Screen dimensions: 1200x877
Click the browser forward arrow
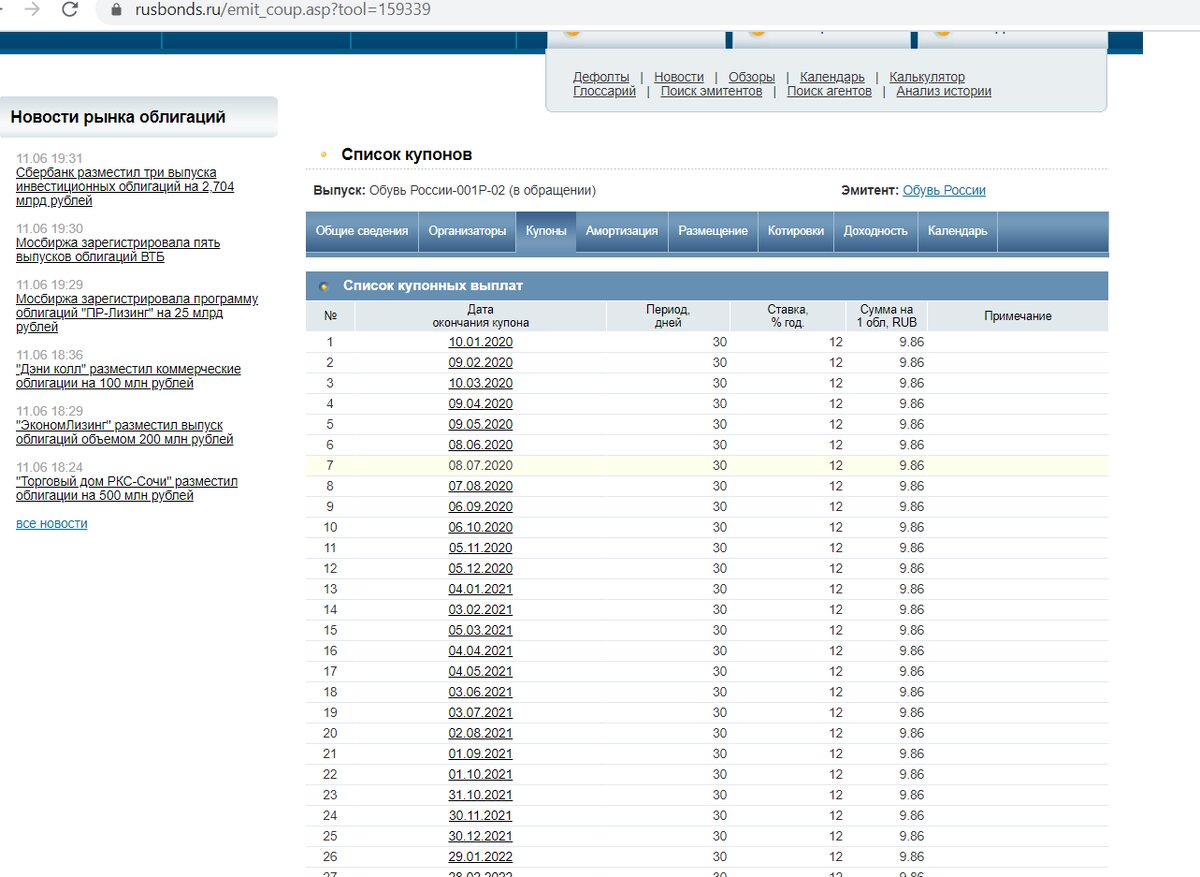coord(32,10)
